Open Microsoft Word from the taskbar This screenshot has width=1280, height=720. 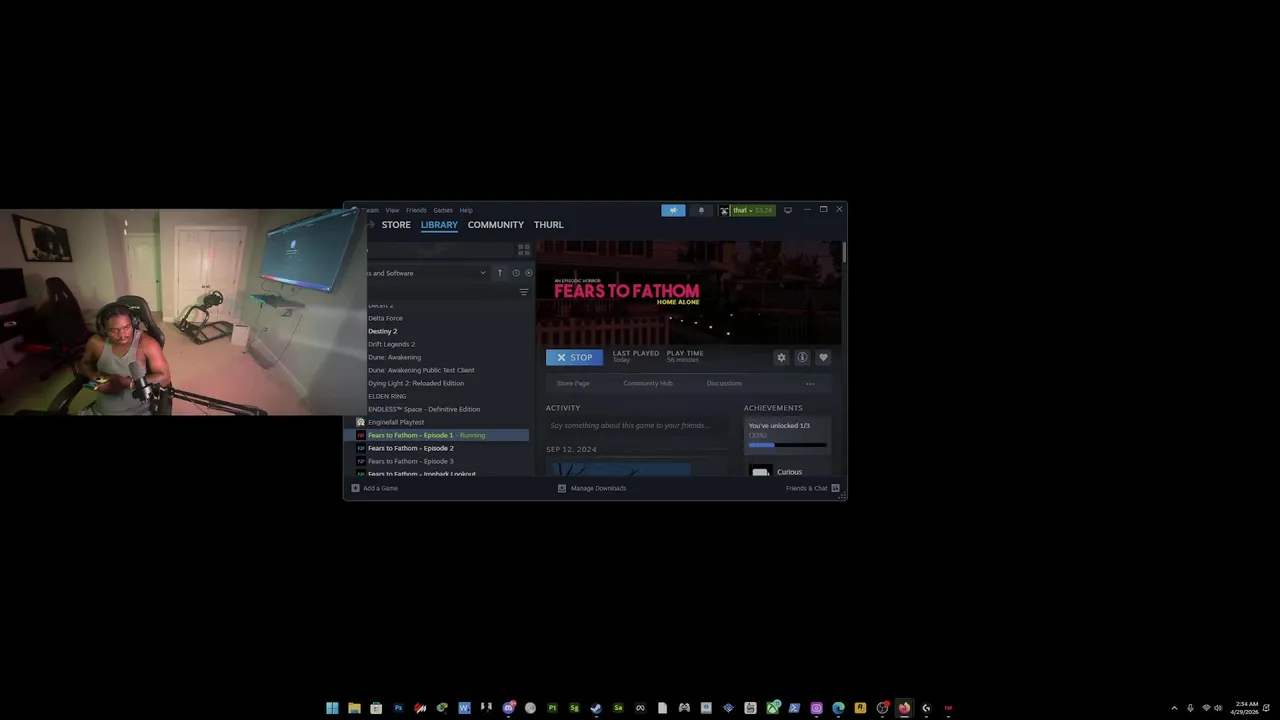pyautogui.click(x=464, y=708)
